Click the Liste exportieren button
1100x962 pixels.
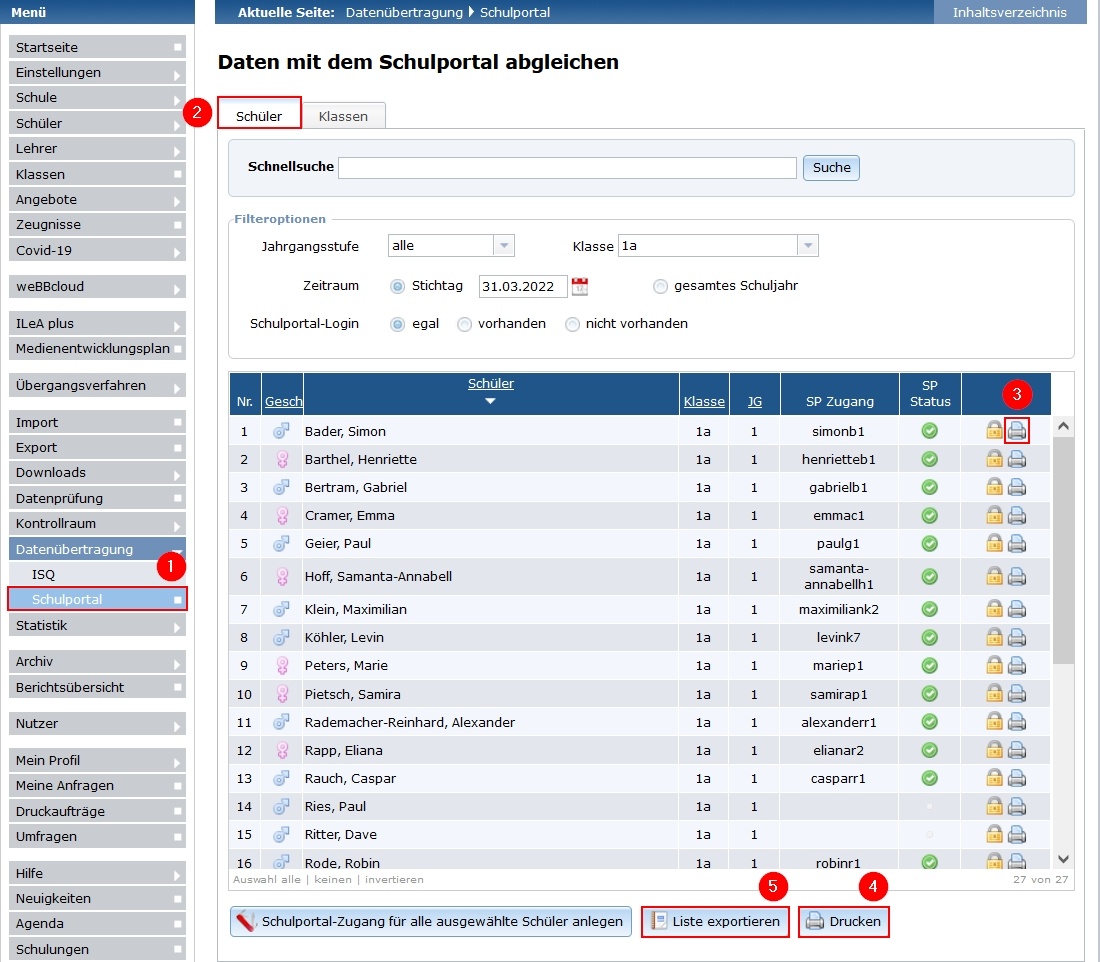tap(715, 921)
